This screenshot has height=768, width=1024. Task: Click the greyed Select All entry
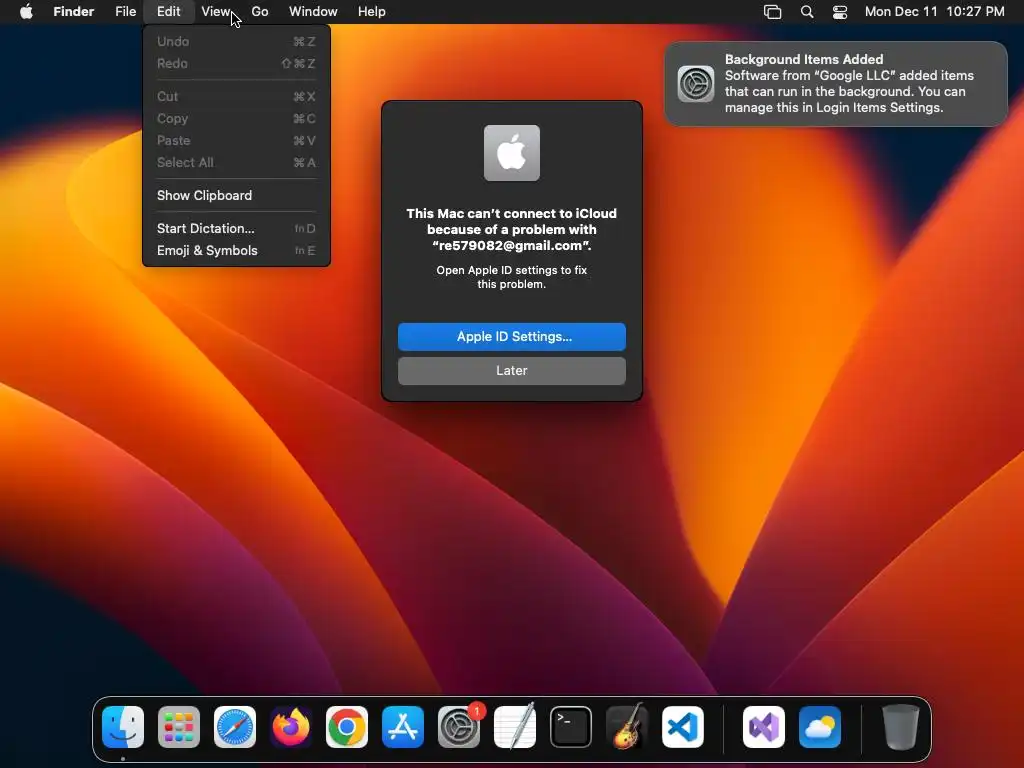[236, 163]
